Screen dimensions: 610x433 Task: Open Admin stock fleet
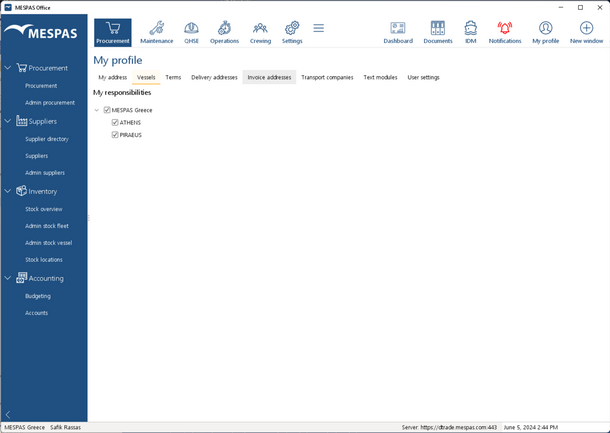click(47, 226)
